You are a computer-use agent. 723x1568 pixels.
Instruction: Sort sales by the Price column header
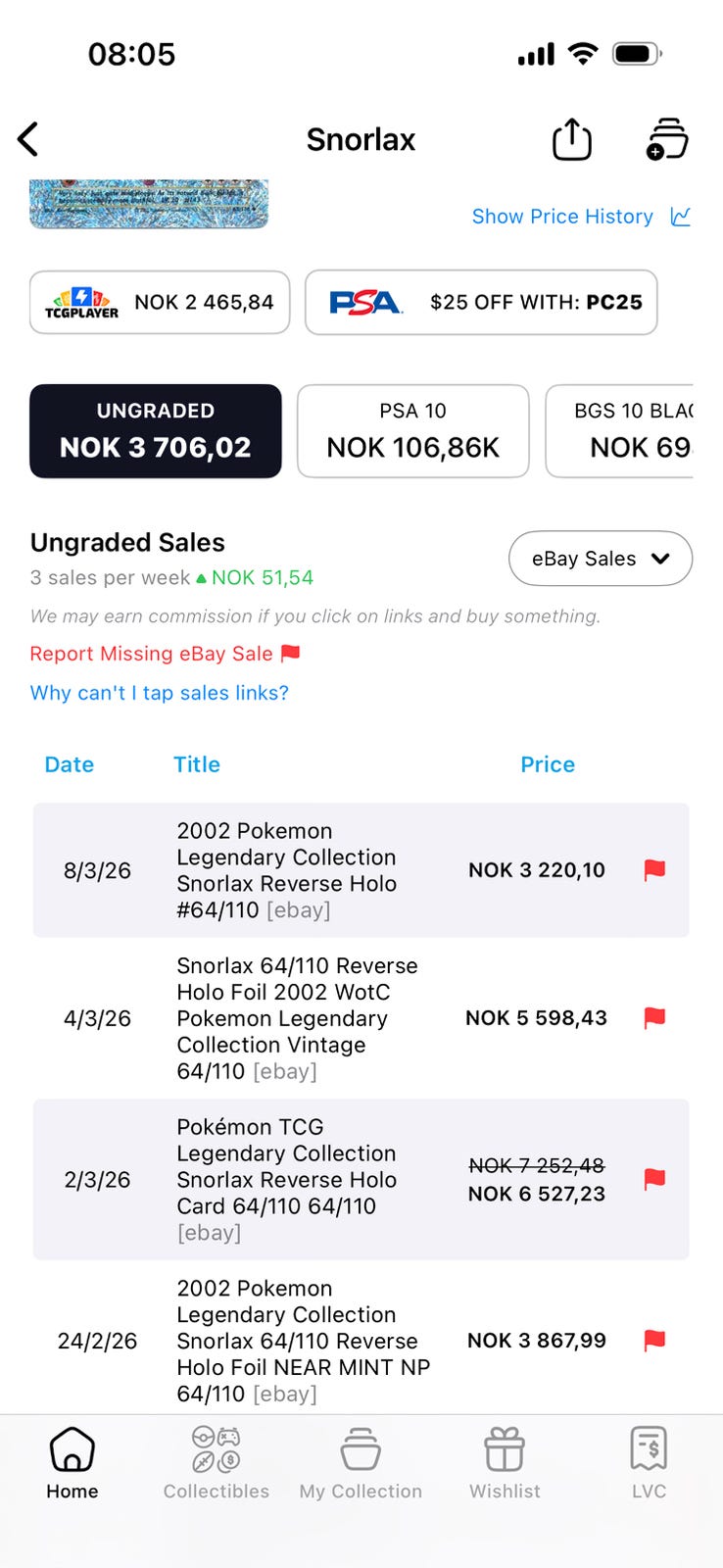point(547,764)
